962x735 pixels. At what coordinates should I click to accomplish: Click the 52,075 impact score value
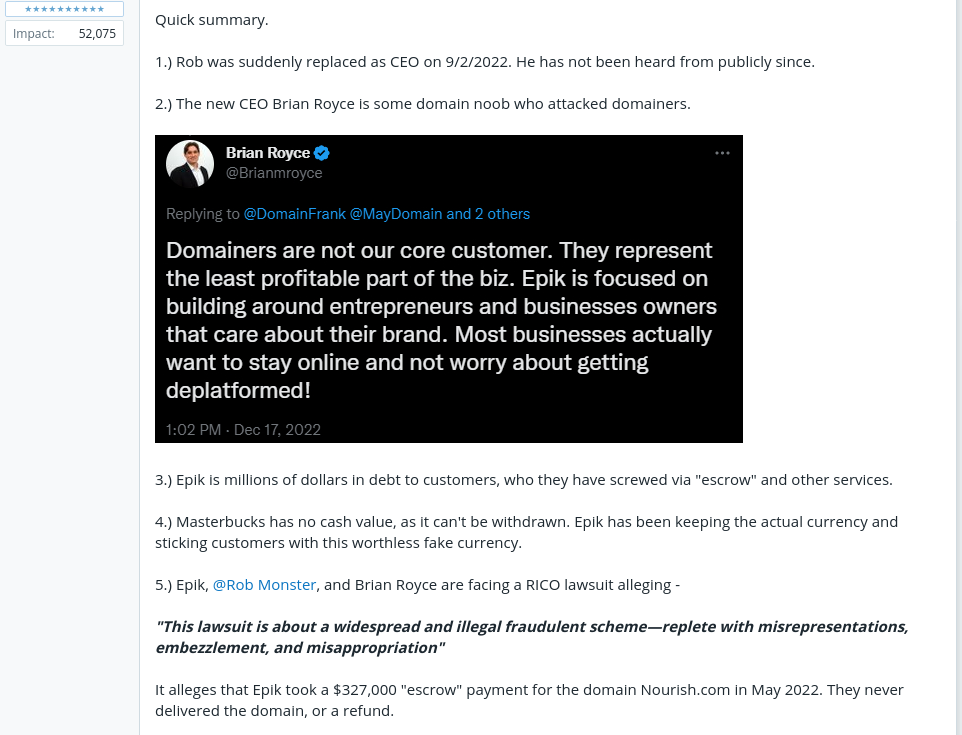click(97, 33)
